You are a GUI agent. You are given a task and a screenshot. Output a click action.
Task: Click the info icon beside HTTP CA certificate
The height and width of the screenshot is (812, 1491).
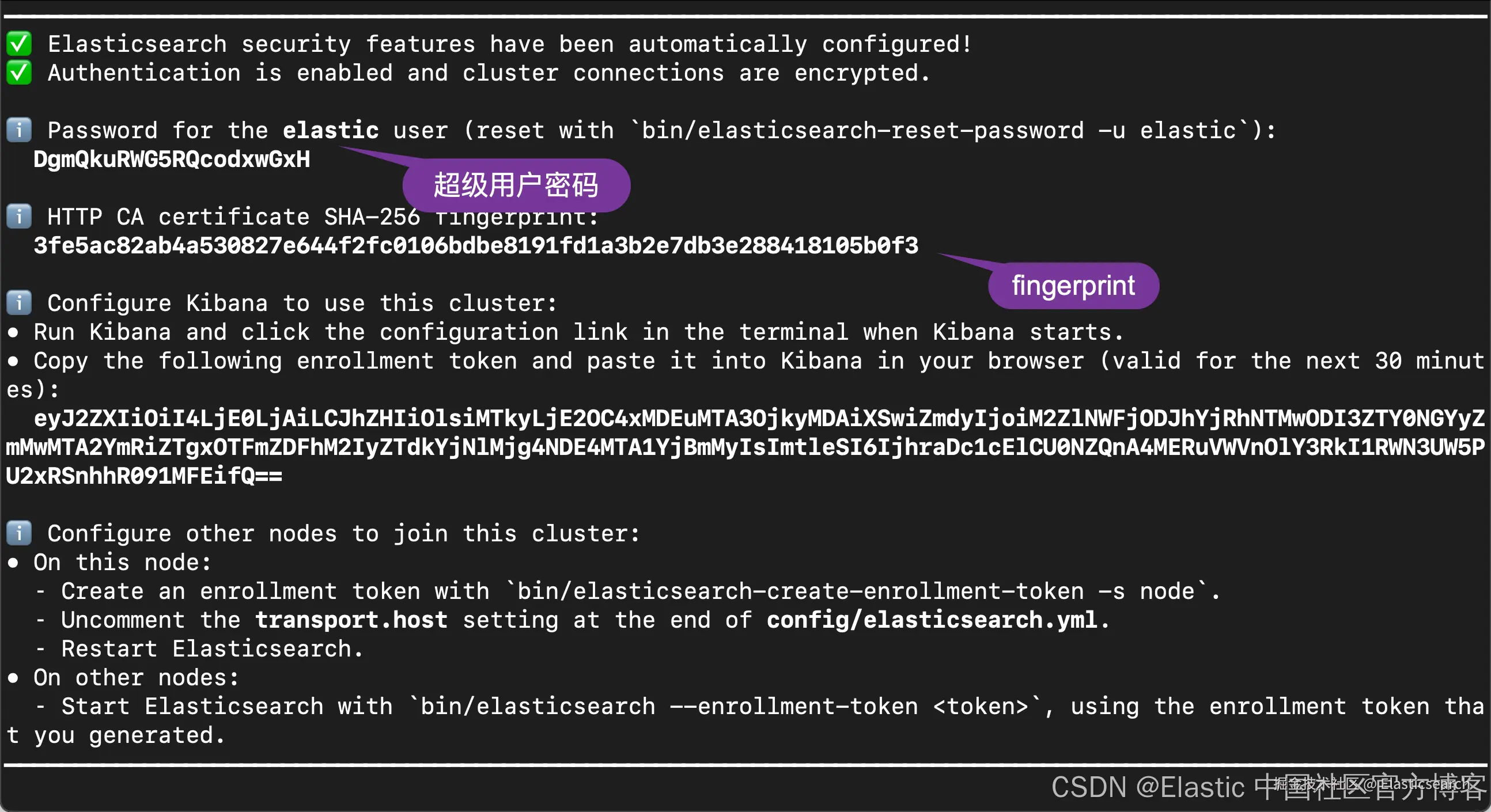19,217
